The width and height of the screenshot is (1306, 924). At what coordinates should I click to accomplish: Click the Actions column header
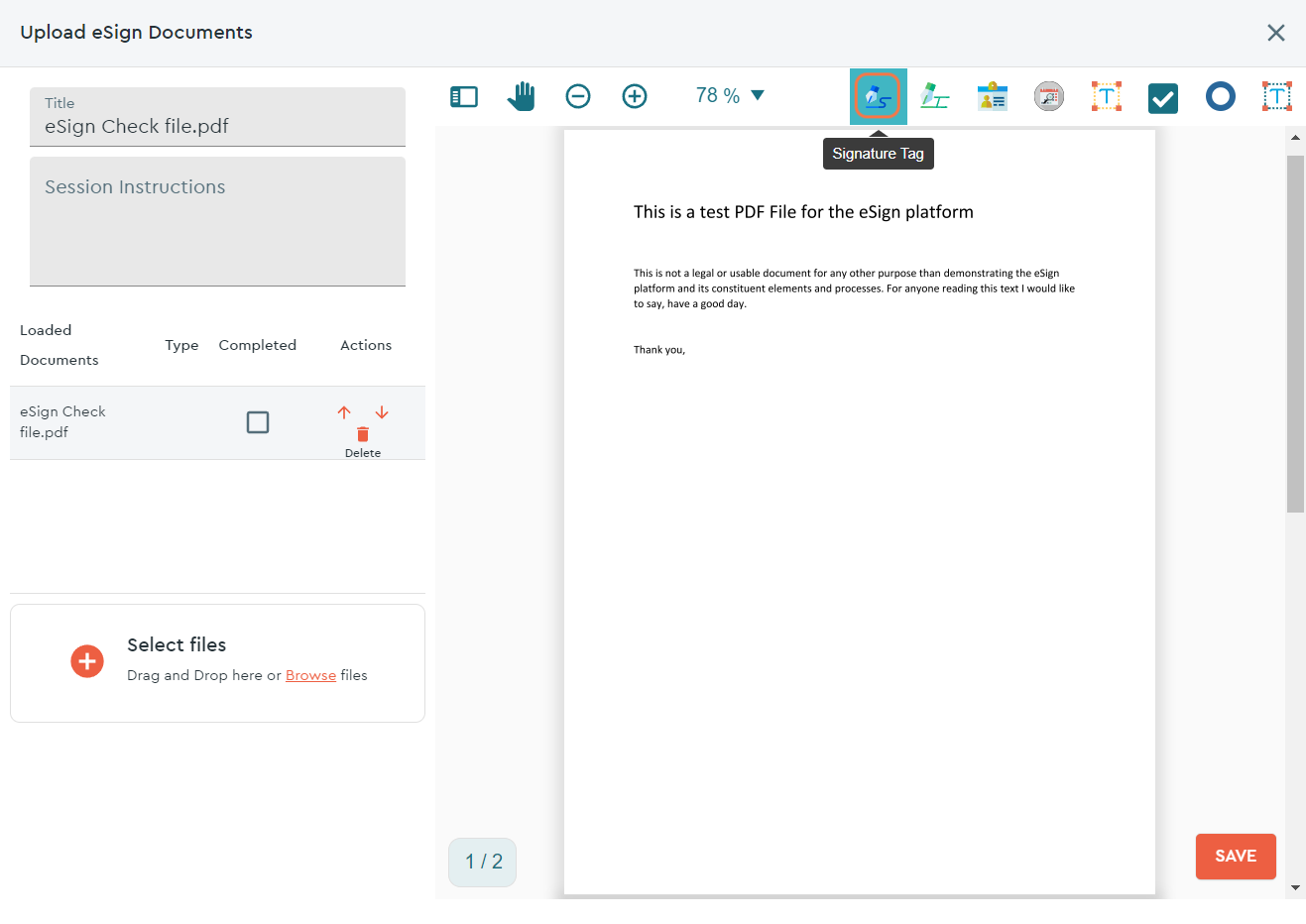tap(366, 345)
